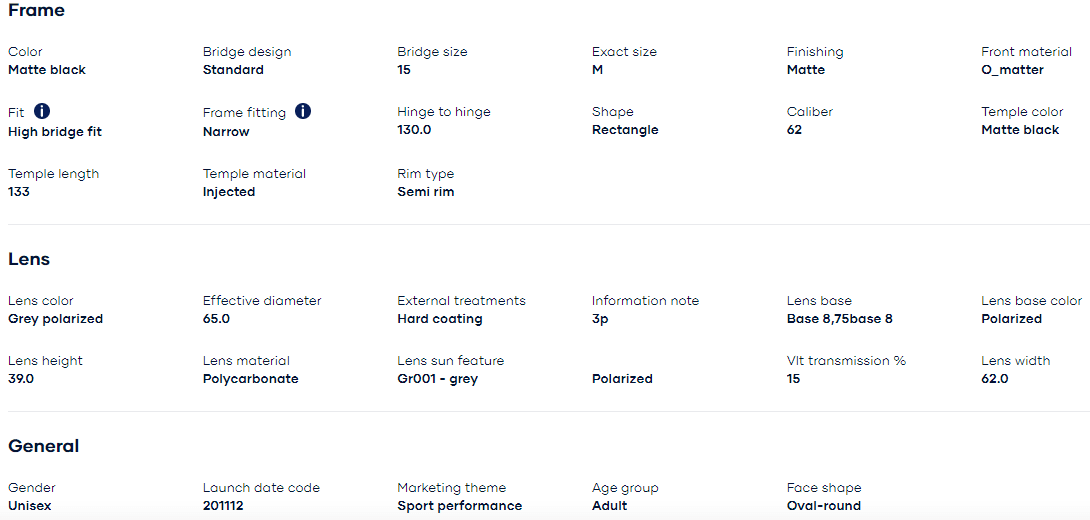Select the "O_matter" front material value
The width and height of the screenshot is (1090, 520).
tap(1012, 70)
